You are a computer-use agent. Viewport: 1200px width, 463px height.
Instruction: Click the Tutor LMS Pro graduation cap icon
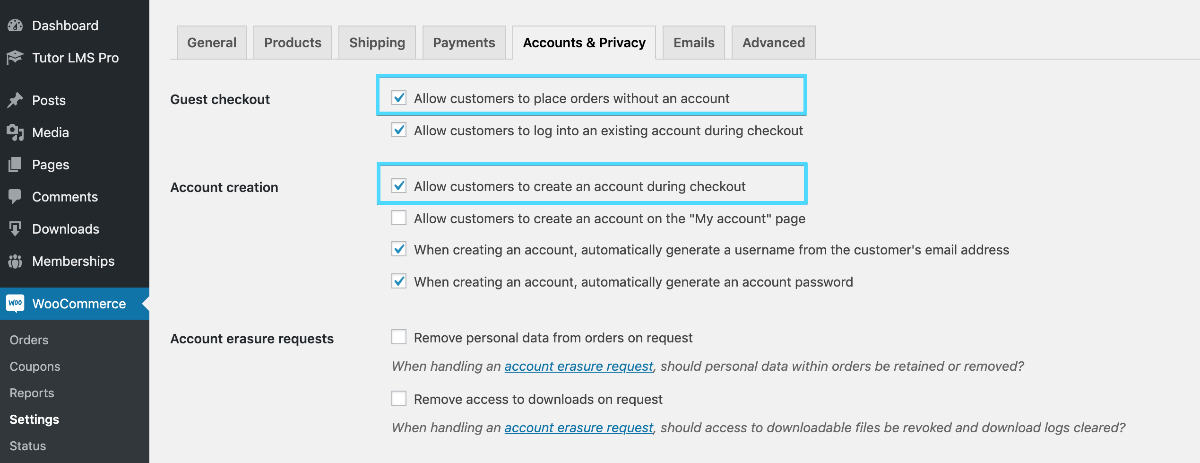15,58
